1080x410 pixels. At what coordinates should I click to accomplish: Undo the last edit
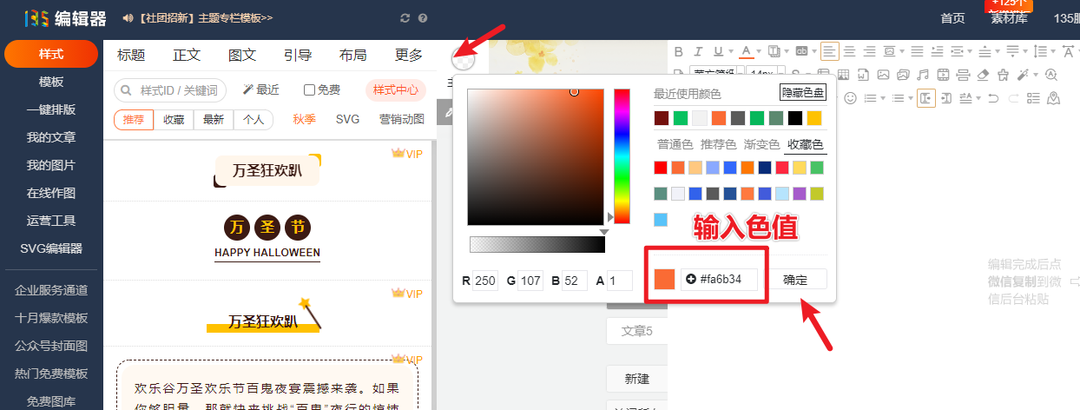(993, 98)
